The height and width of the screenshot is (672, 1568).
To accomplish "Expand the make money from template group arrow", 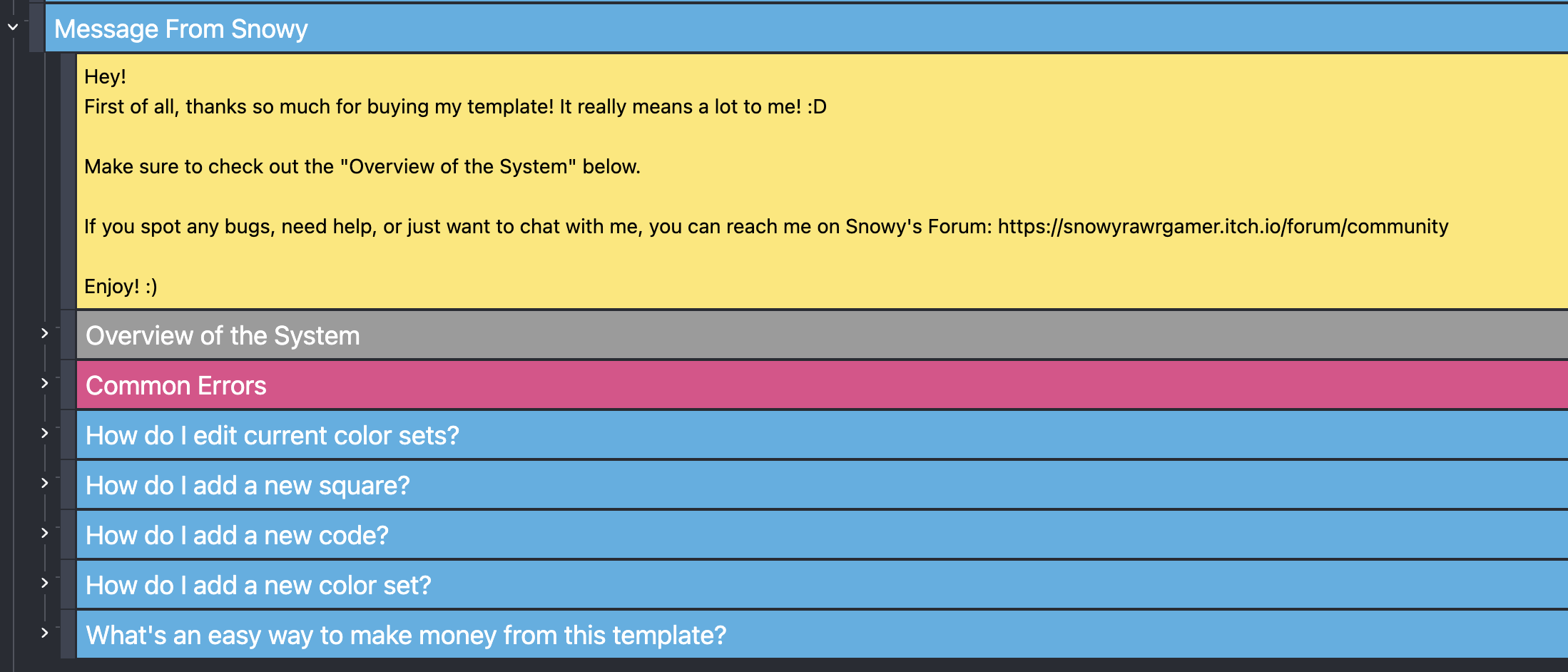I will 44,633.
